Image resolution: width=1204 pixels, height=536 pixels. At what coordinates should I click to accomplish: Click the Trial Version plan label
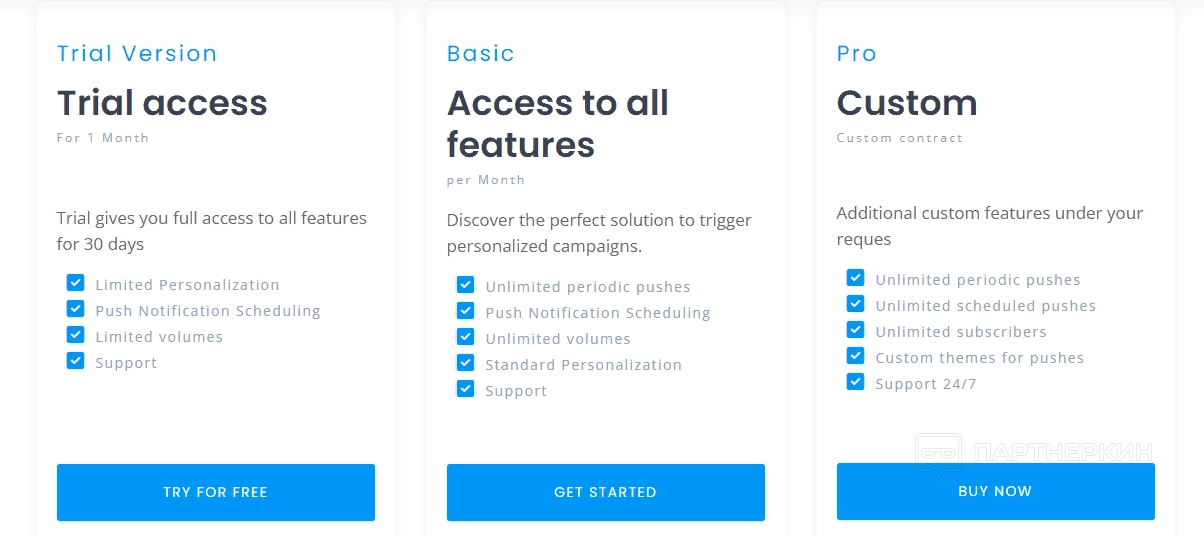[x=137, y=54]
